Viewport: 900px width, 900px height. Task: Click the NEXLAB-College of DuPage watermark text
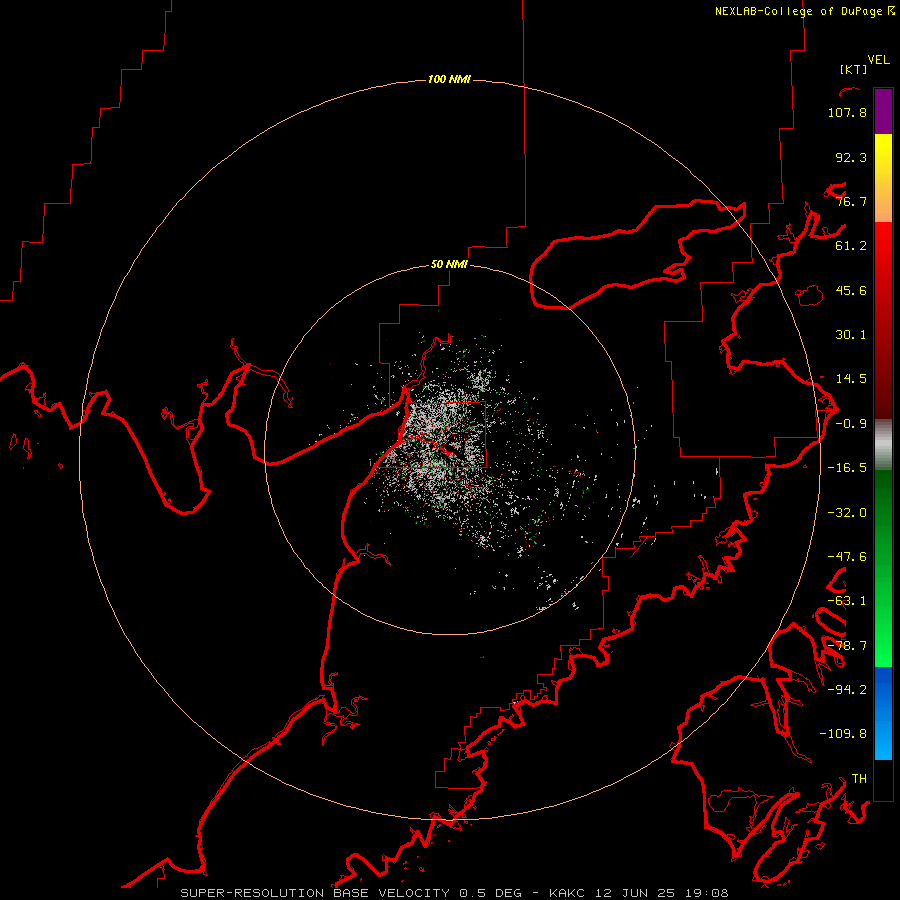click(805, 11)
